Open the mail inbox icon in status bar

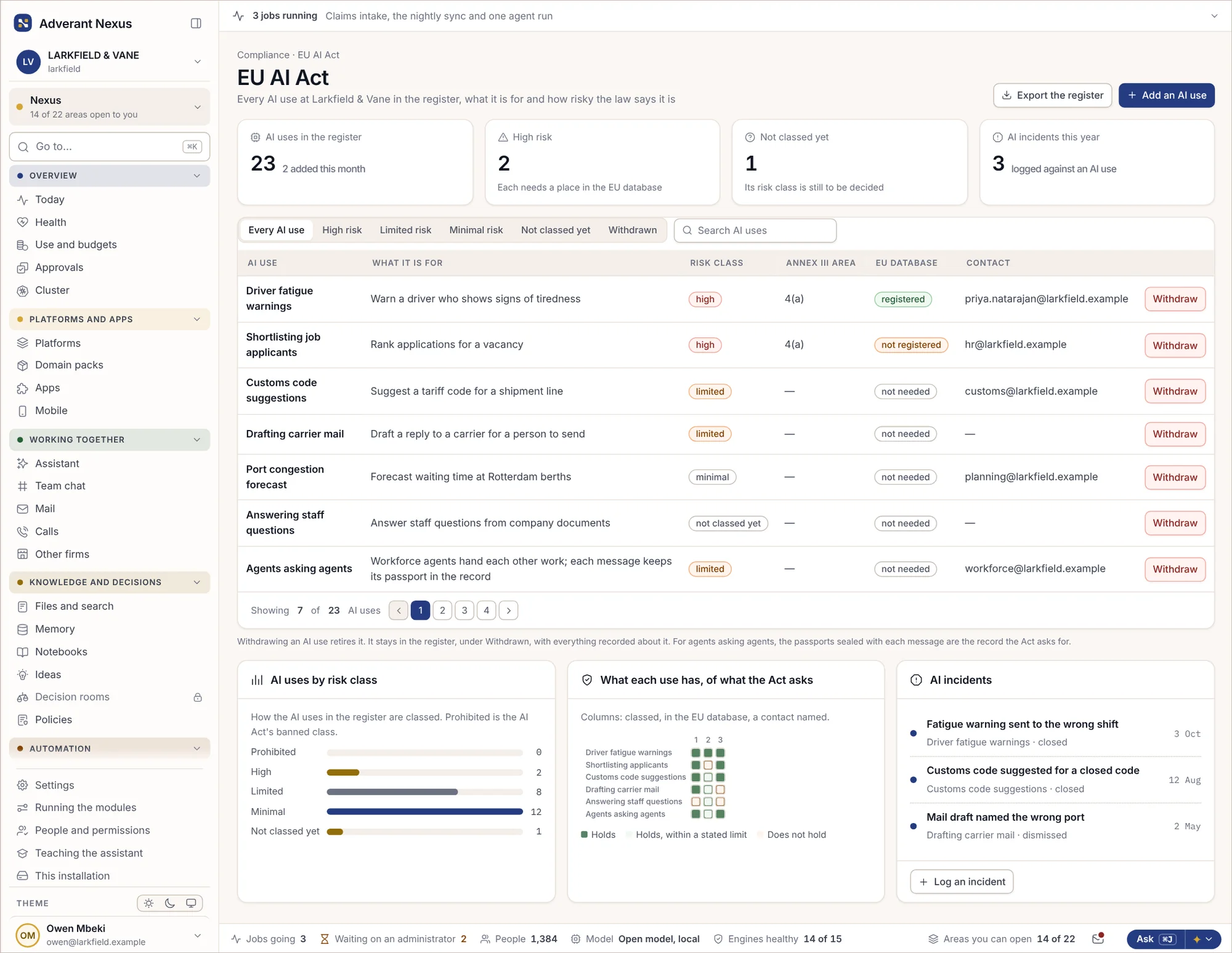tap(1098, 939)
